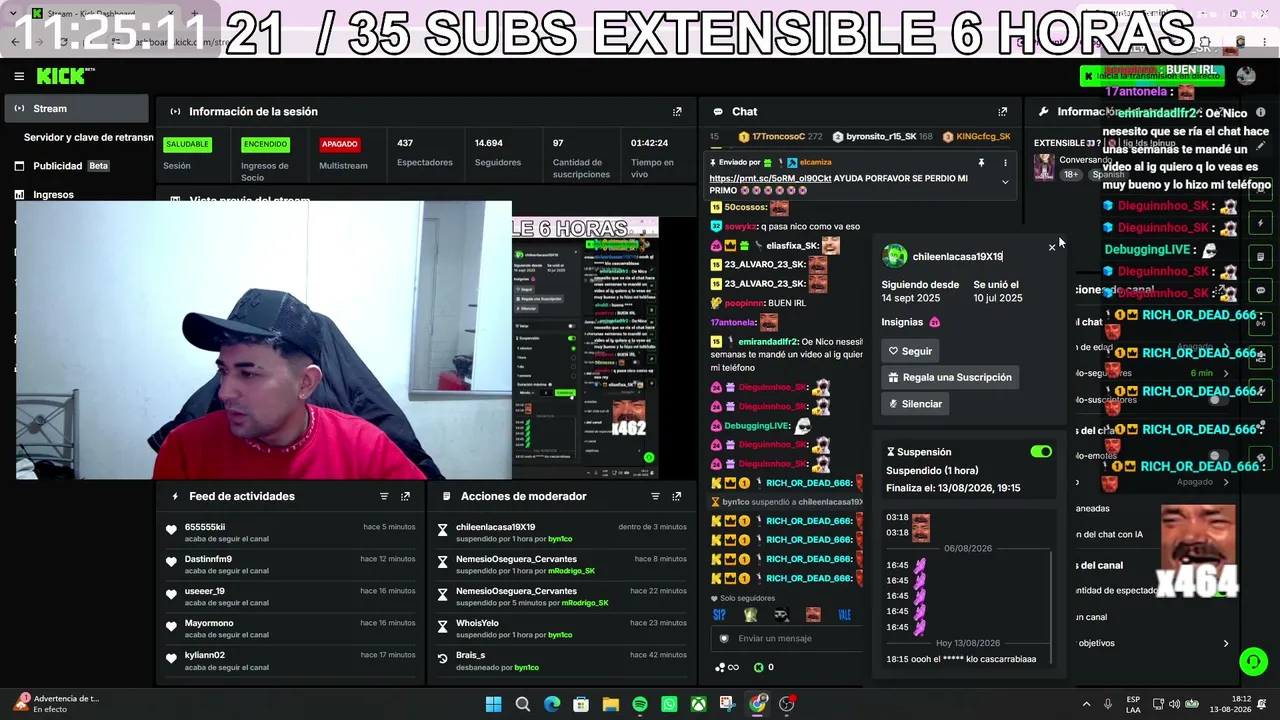Click the Silenciar button
This screenshot has width=1280, height=720.
click(915, 404)
